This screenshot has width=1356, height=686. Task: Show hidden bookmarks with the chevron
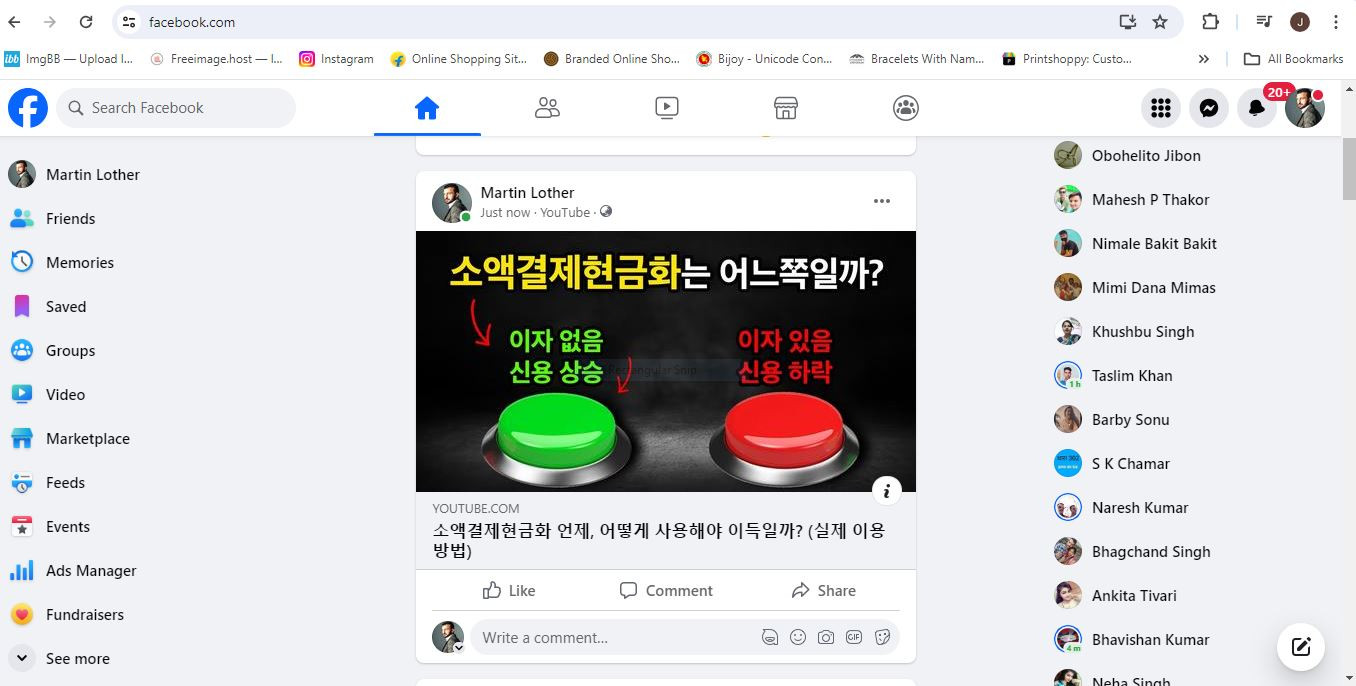coord(1204,59)
